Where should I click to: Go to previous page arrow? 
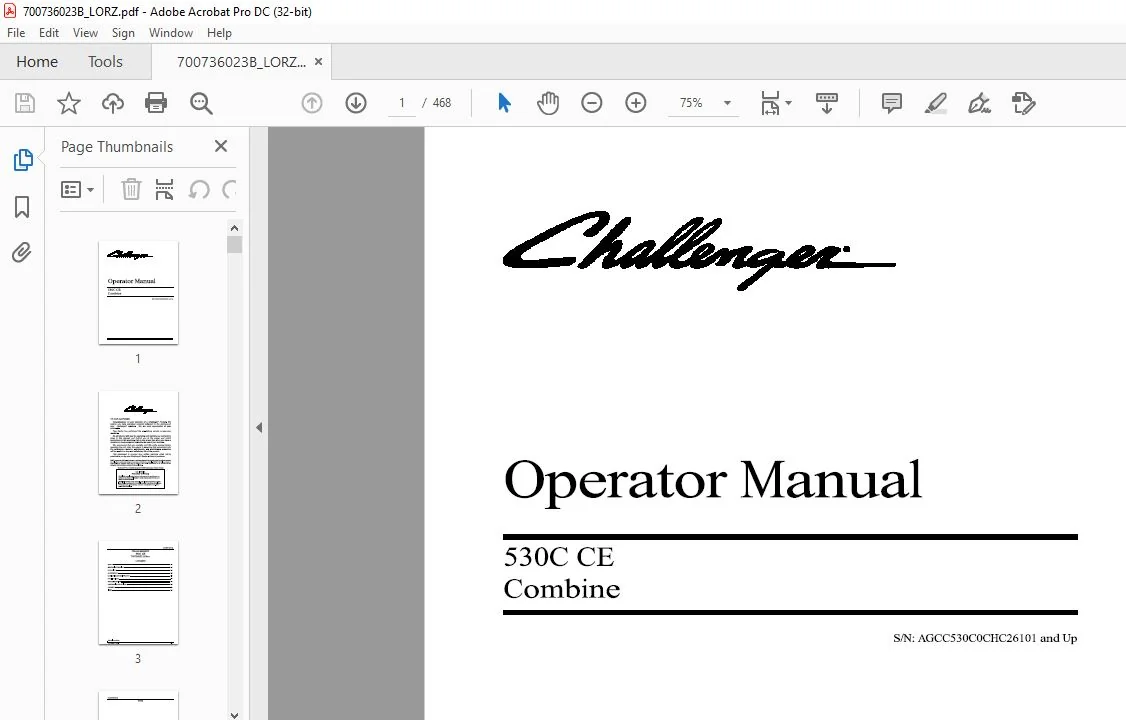312,103
